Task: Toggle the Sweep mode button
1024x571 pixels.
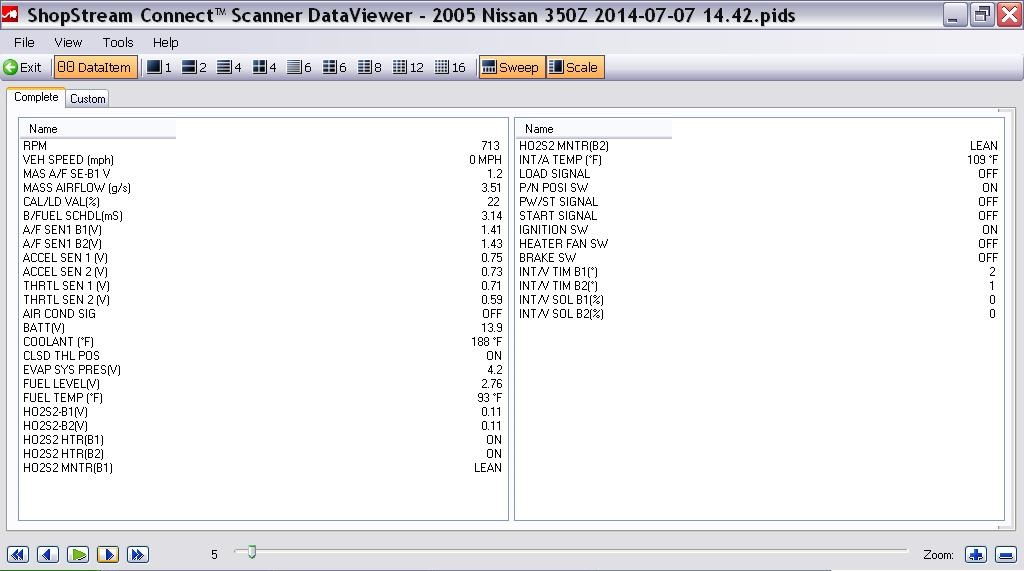Action: 511,67
